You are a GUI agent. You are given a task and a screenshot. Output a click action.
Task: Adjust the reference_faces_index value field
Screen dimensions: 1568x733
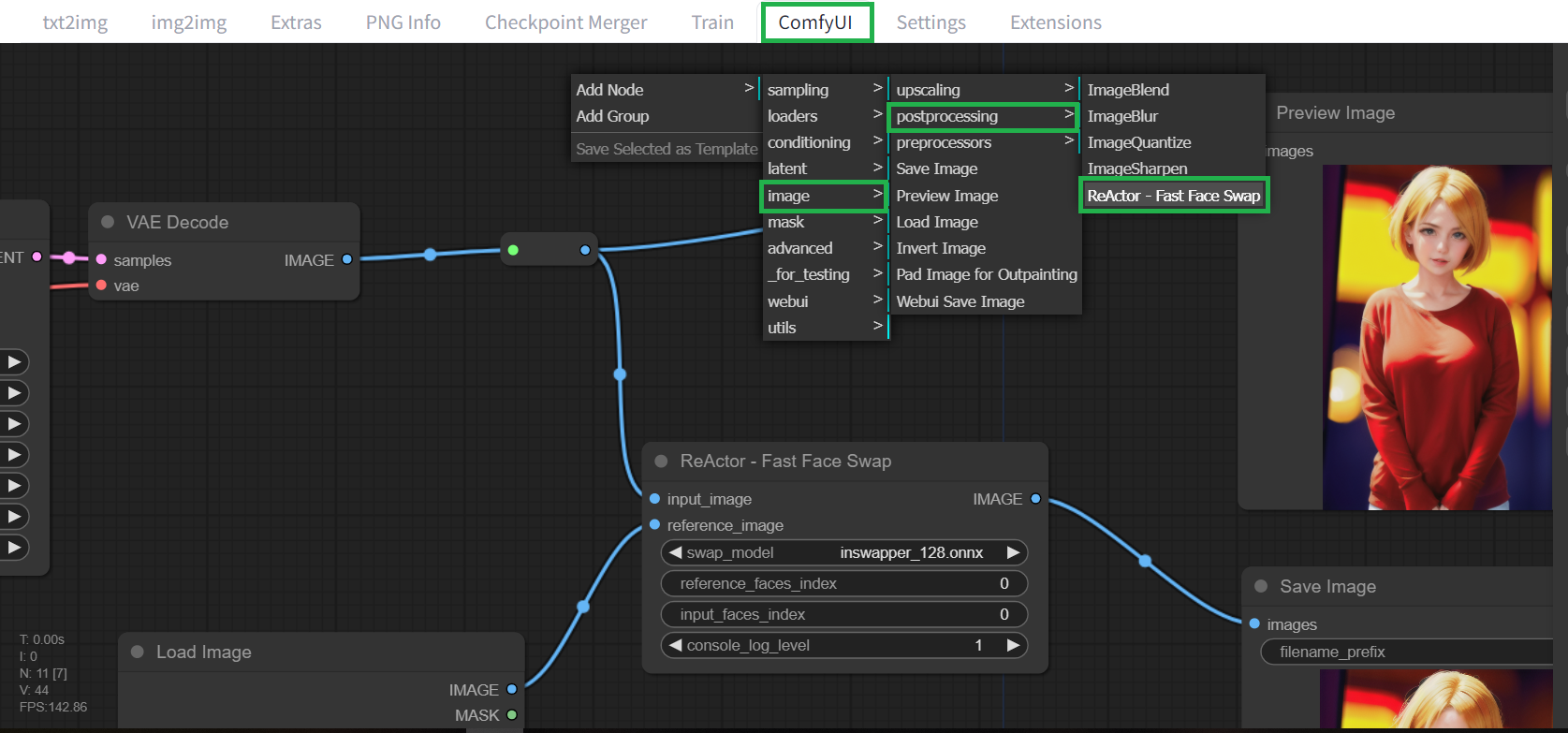point(843,583)
